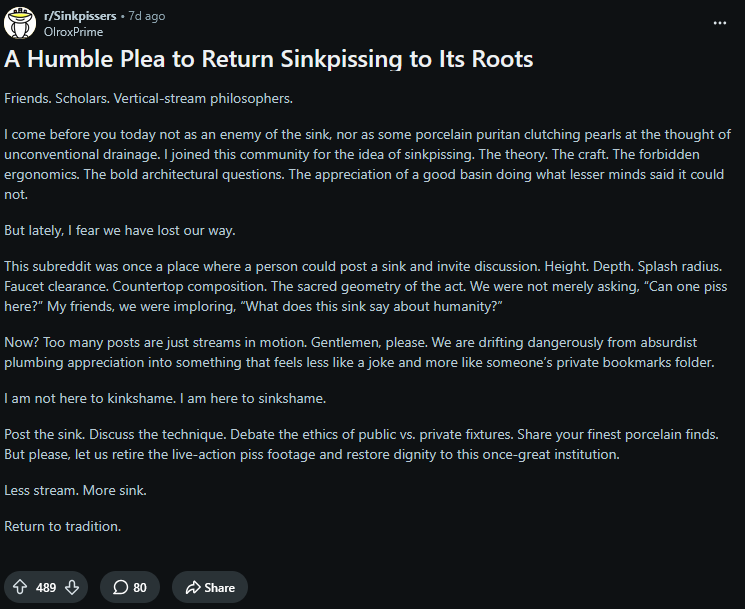
Task: Upvote the post with the up arrow
Action: click(21, 587)
